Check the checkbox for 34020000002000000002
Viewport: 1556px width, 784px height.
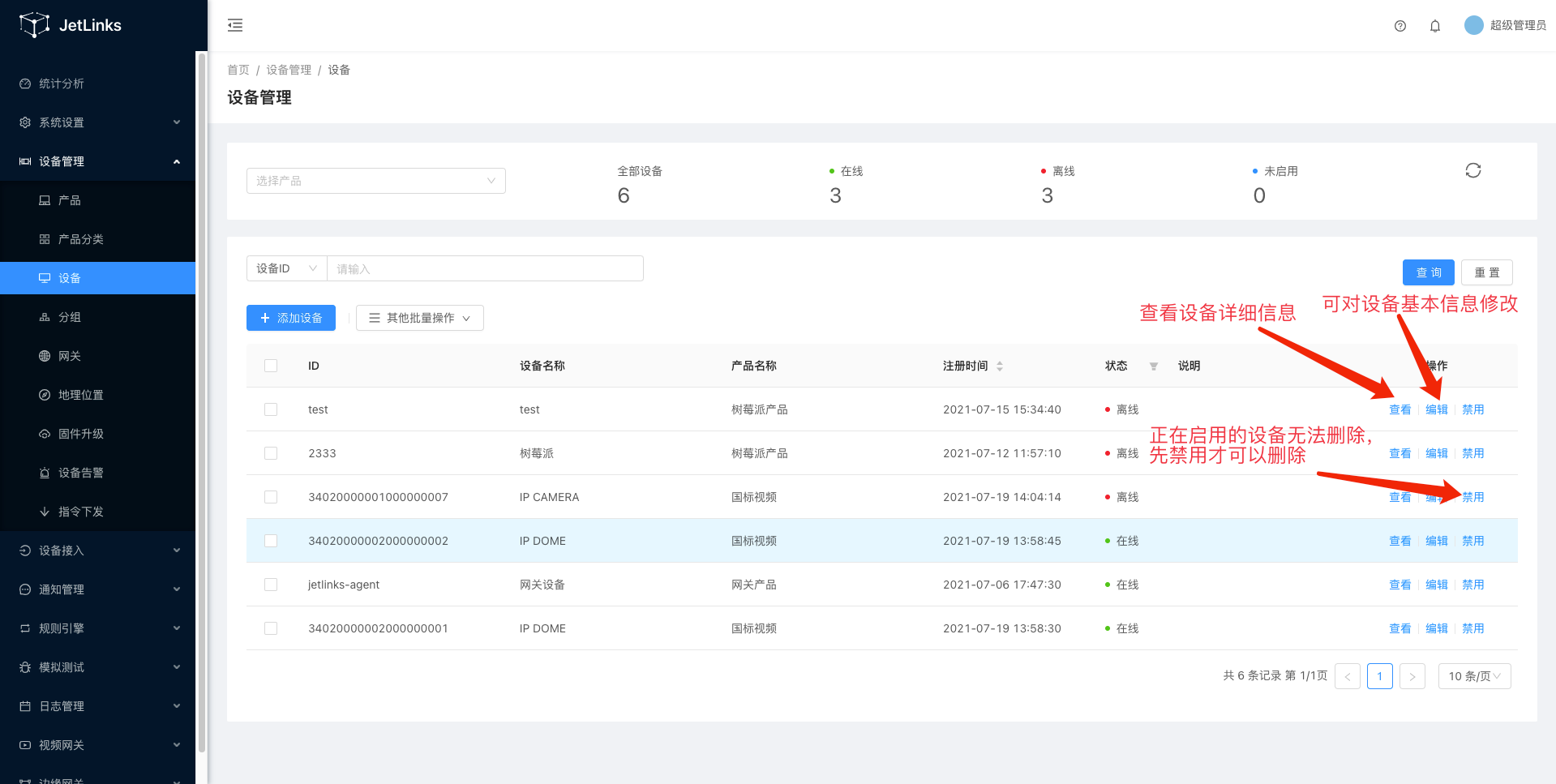(x=271, y=541)
